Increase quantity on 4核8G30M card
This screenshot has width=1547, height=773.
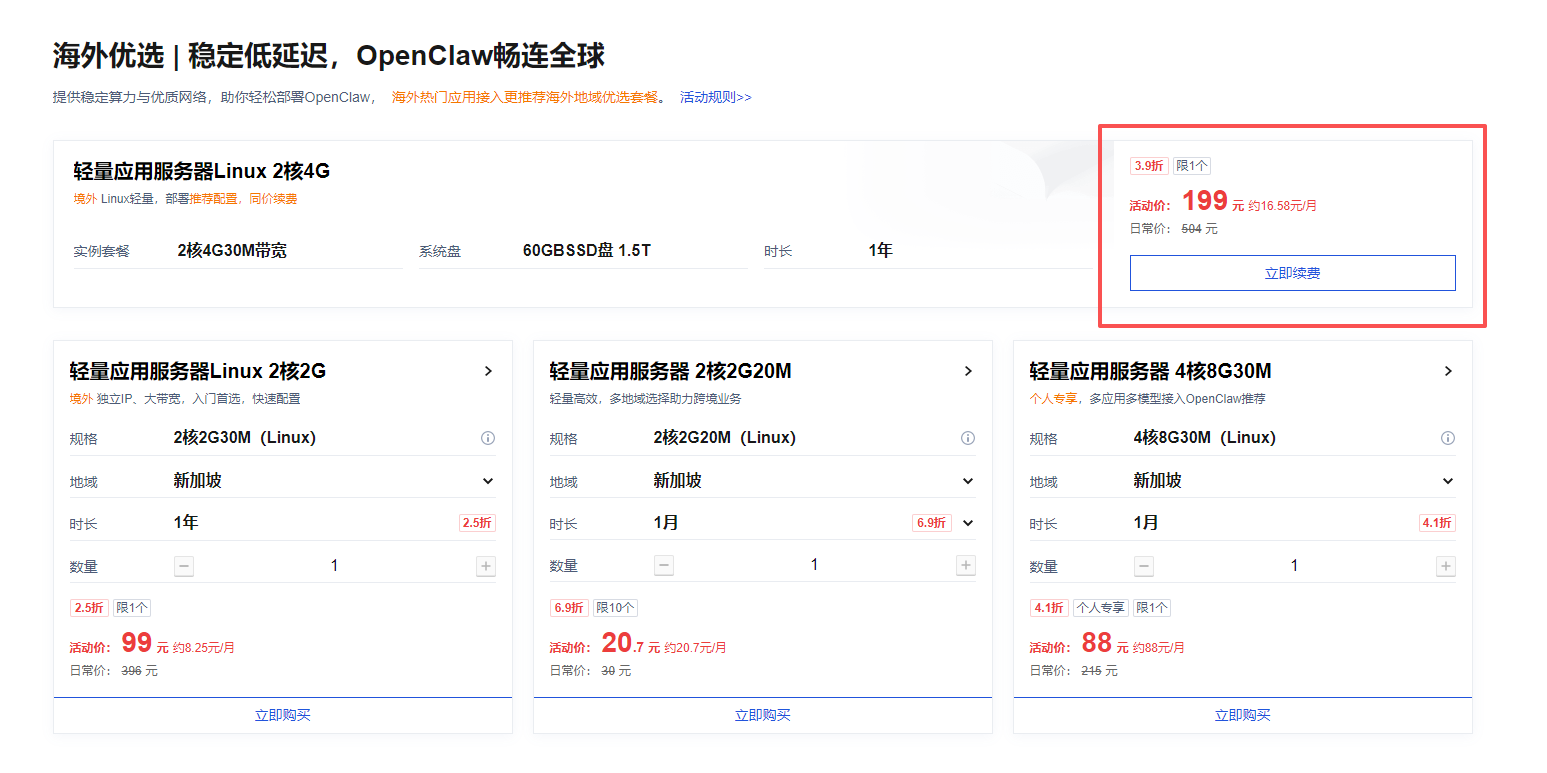[x=1446, y=566]
